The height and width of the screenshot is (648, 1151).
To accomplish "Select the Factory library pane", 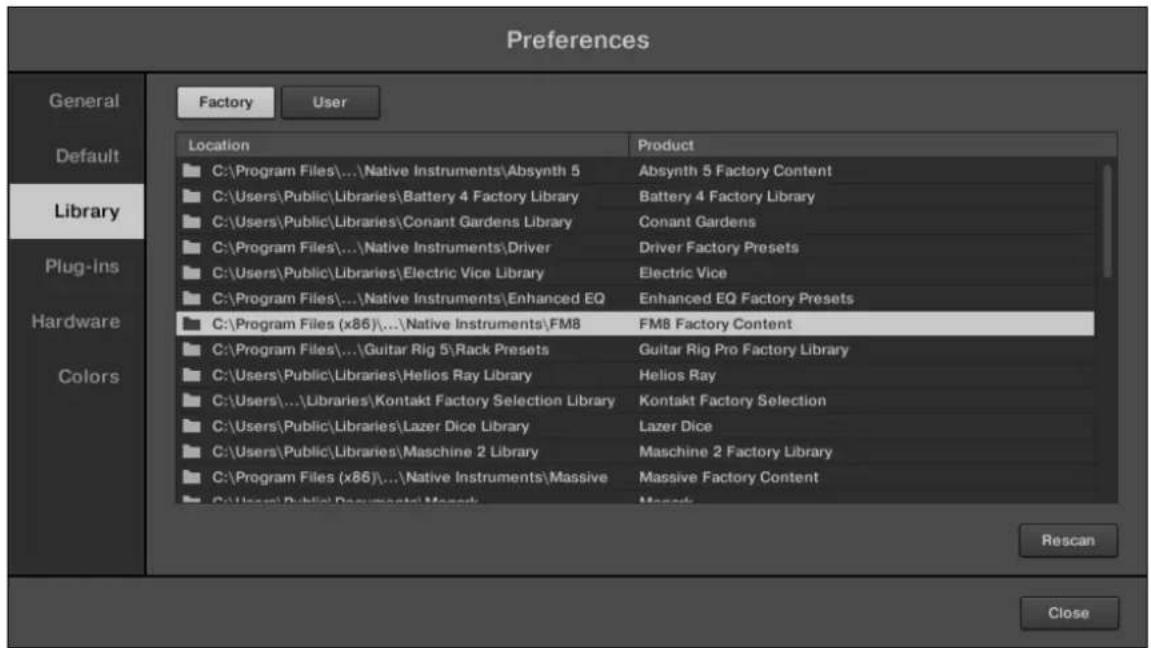I will [x=225, y=102].
